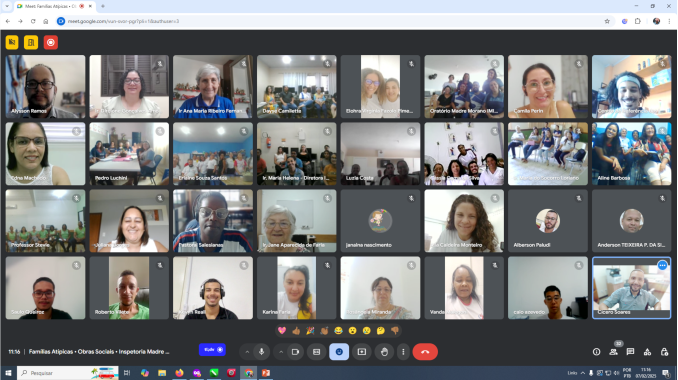Expand microphone audio settings chevron

pyautogui.click(x=247, y=352)
